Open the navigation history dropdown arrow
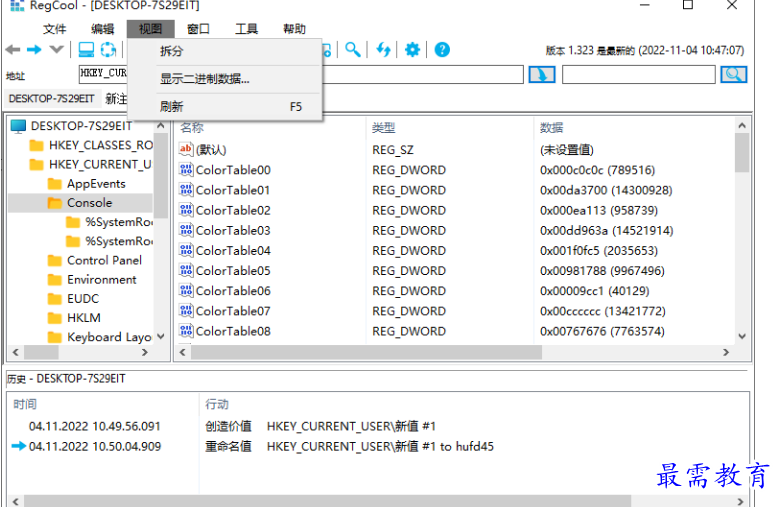 [57, 50]
